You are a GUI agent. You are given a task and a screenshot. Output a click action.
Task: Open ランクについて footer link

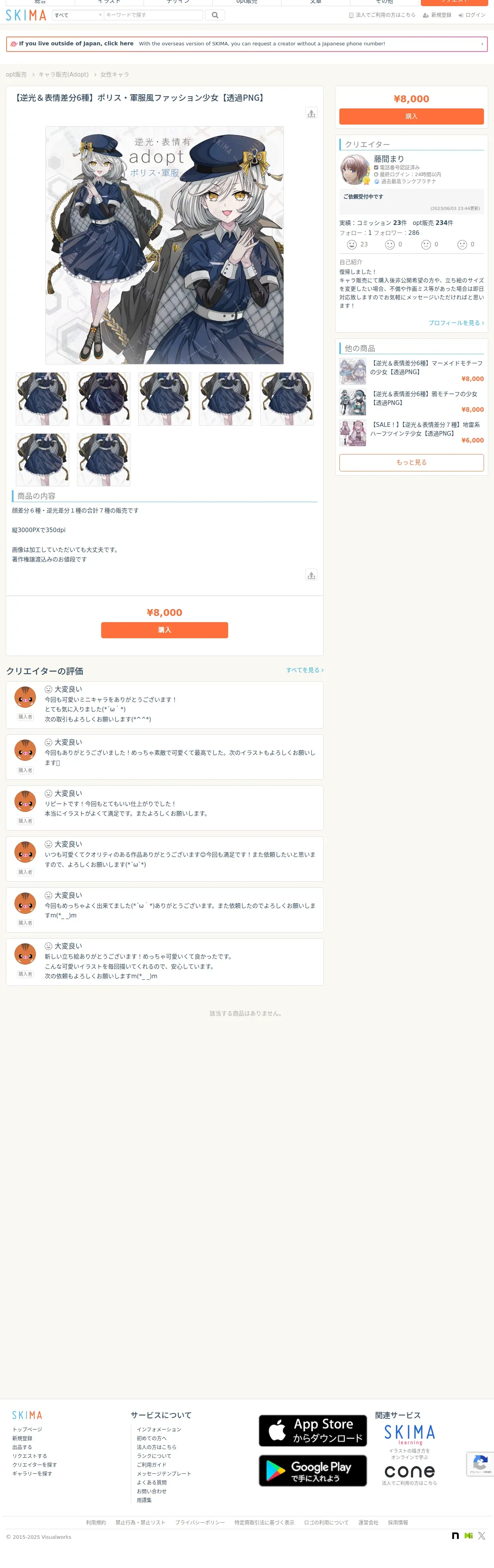[154, 1456]
